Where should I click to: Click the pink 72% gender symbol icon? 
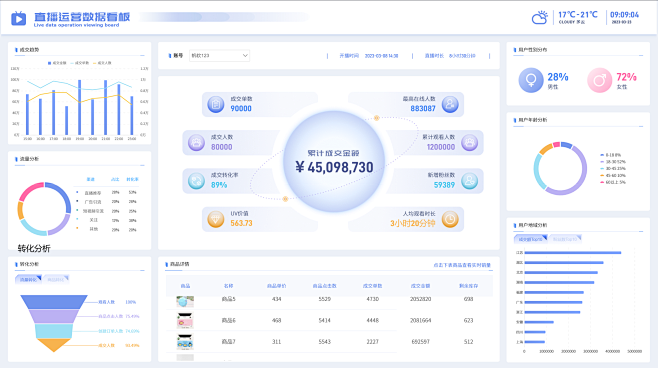[x=600, y=80]
